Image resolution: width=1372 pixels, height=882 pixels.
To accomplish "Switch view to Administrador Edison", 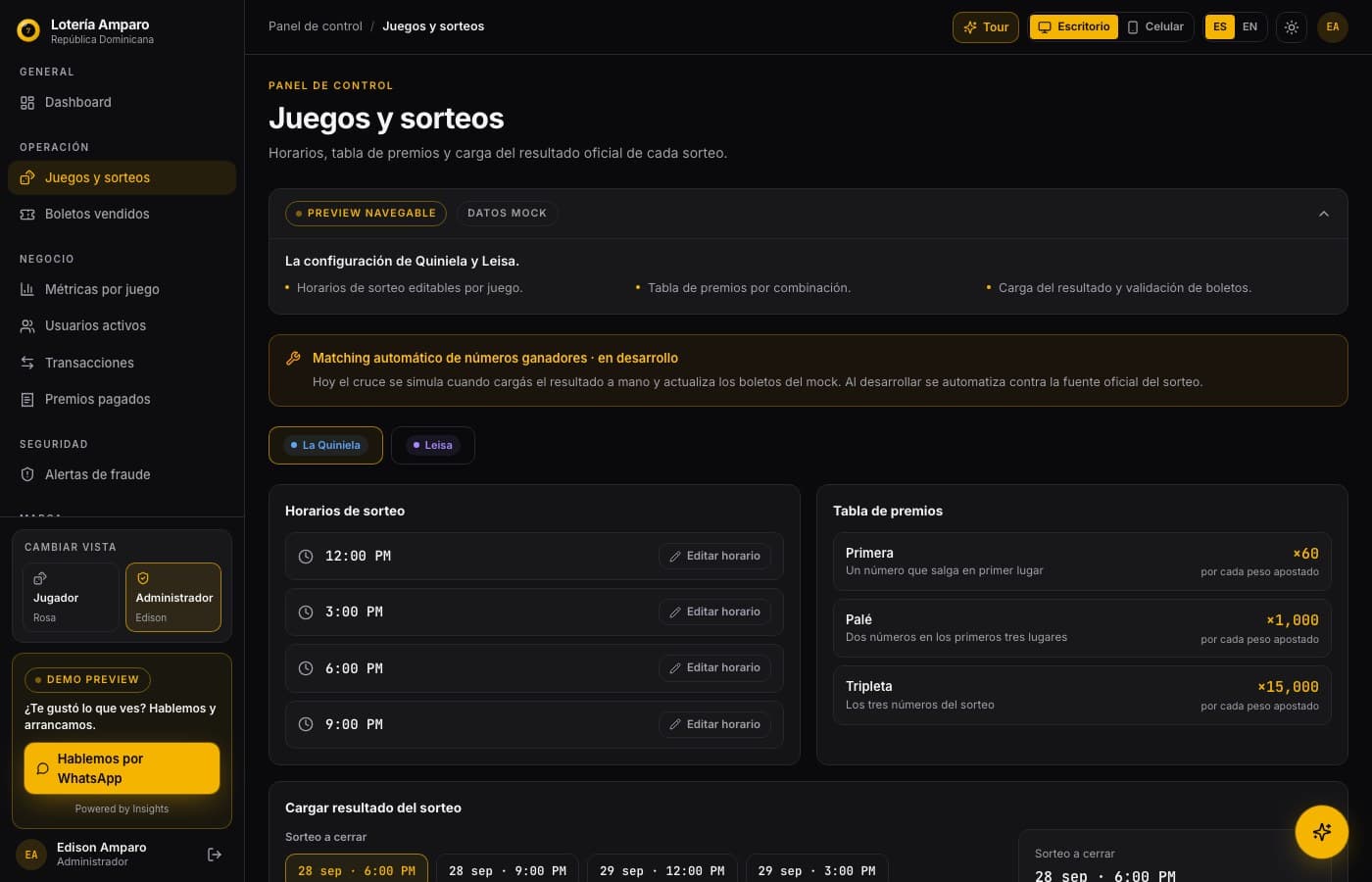I will coord(173,597).
